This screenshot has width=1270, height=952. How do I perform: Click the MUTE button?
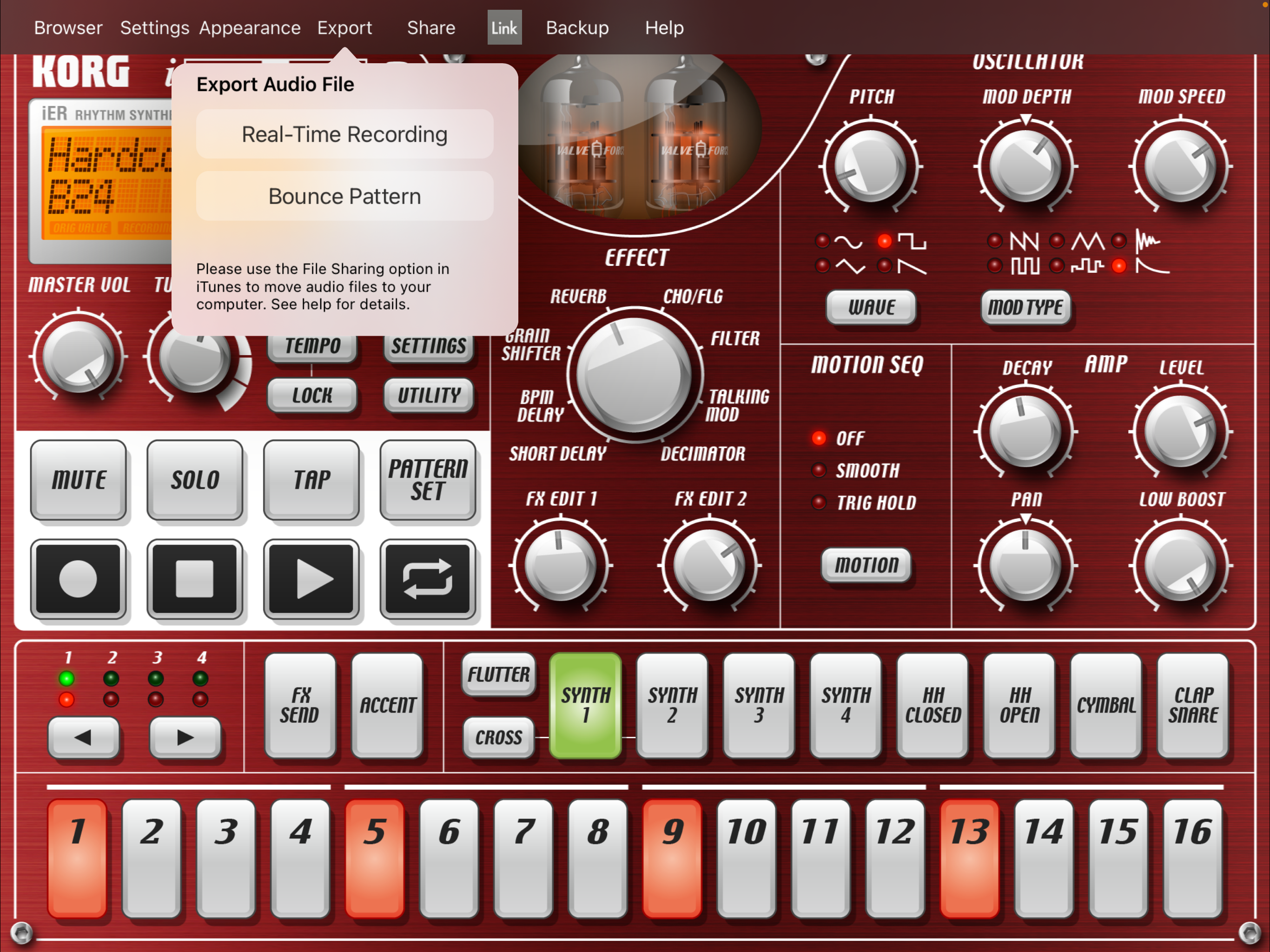coord(79,480)
